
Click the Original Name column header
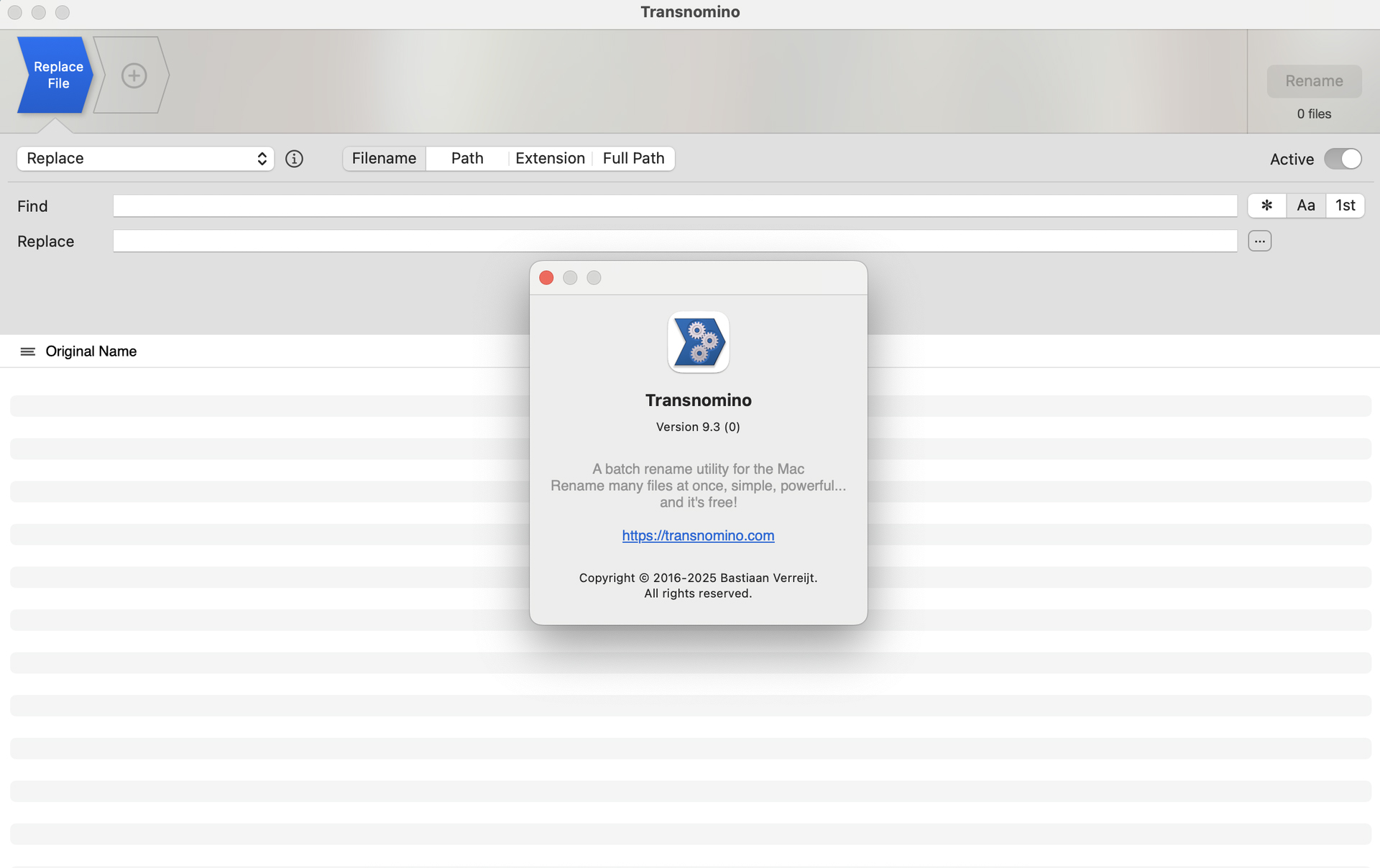pos(91,351)
